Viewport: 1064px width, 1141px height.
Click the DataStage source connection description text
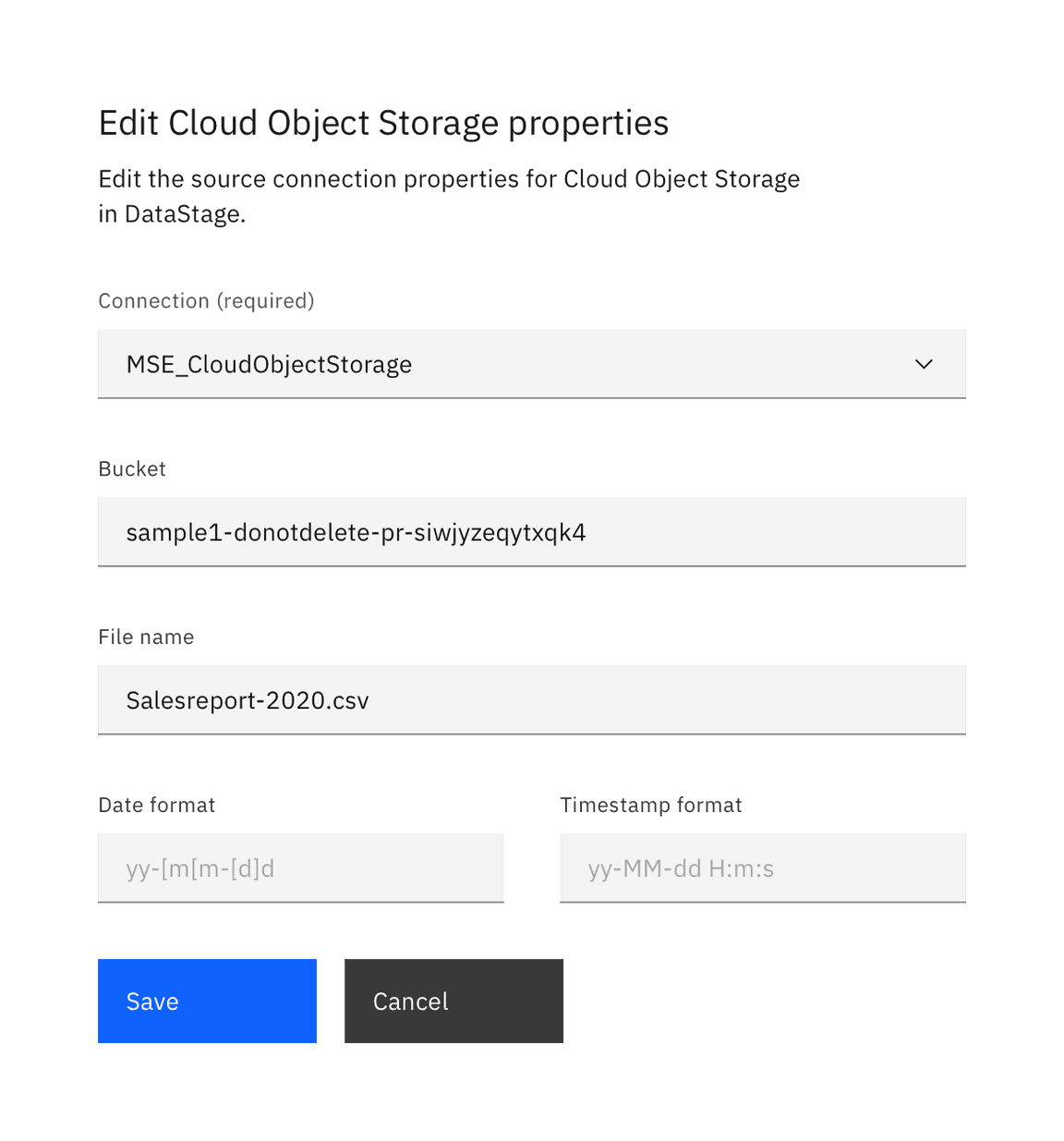tap(449, 196)
